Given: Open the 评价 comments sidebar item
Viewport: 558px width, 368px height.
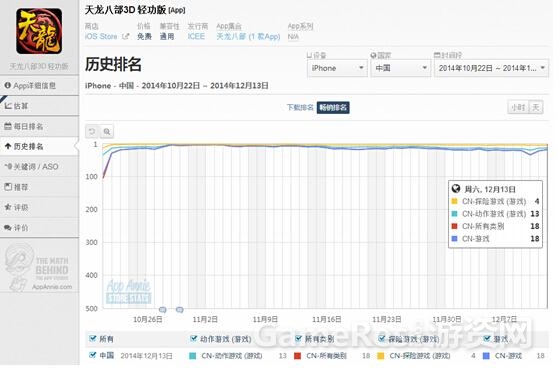Looking at the screenshot, I should click(39, 227).
